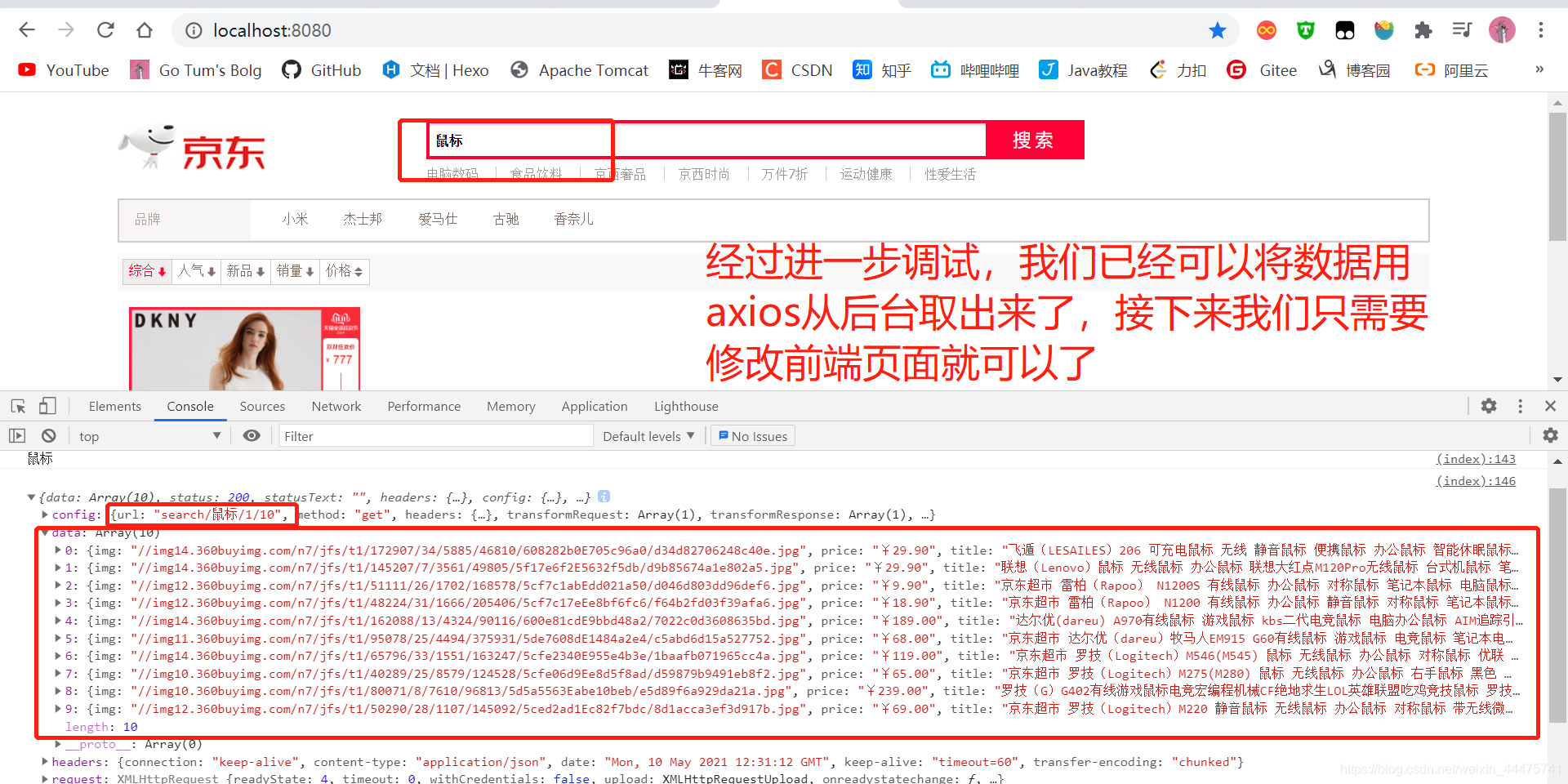Open the top JavaScript context dropdown

(149, 436)
